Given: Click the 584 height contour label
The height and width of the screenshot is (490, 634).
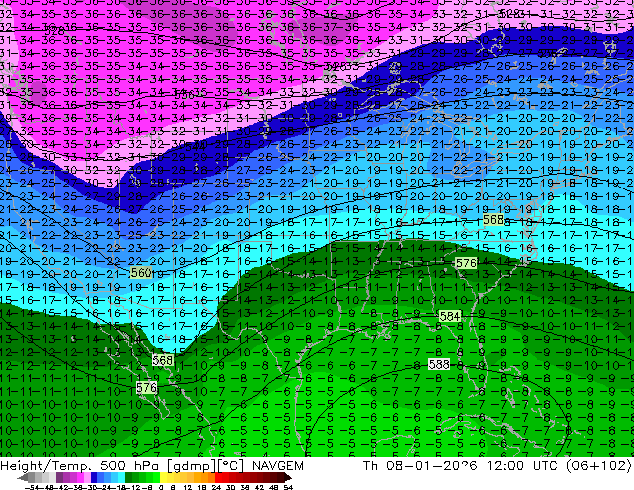Looking at the screenshot, I should tap(450, 316).
